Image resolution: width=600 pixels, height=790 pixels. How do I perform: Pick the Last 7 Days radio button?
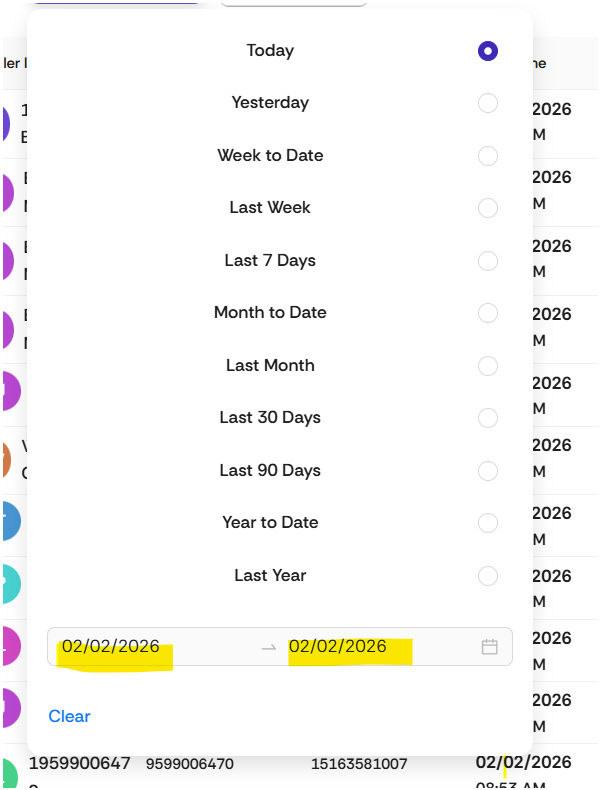pos(488,261)
